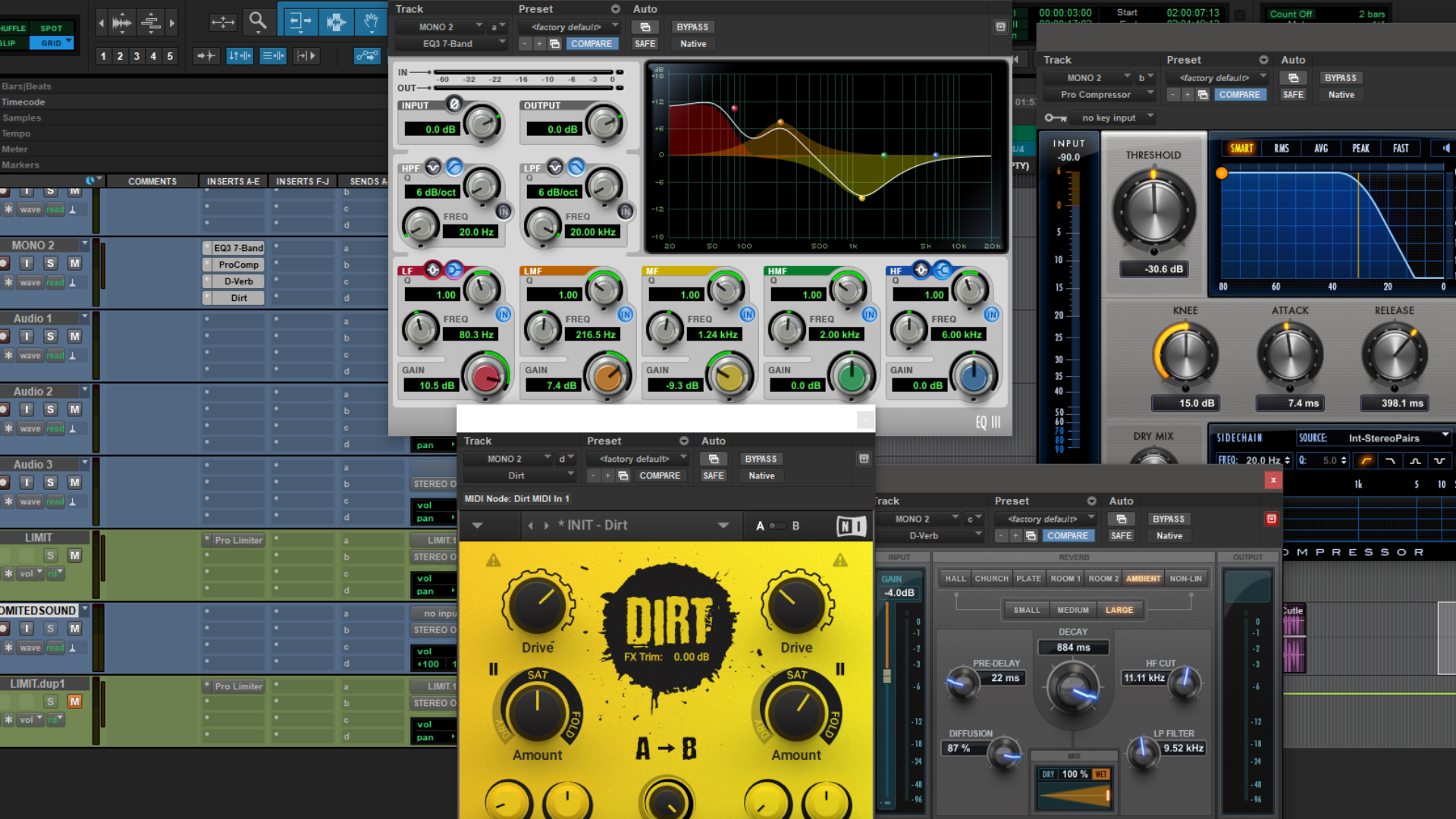This screenshot has width=1456, height=819.
Task: Select the Zoomer magnifier tool
Action: click(x=258, y=21)
